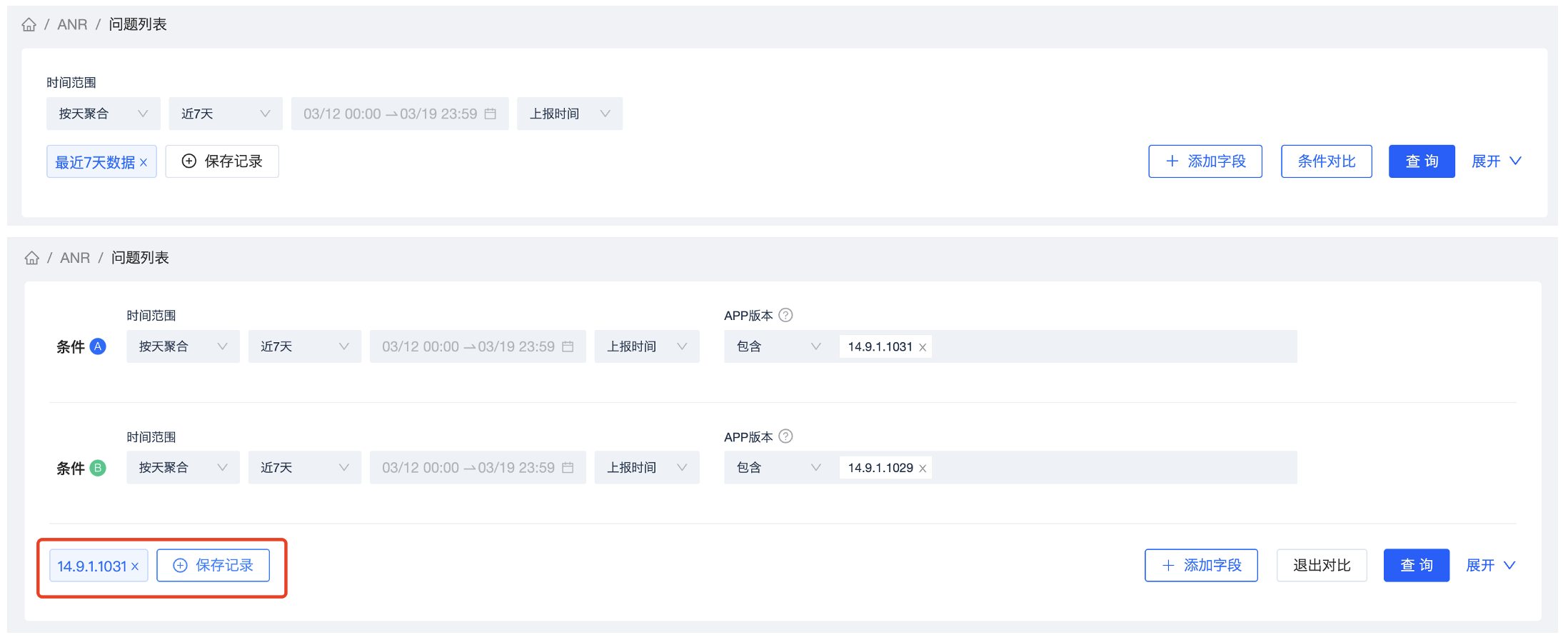Click APP版本 help icon for 条件 B
This screenshot has width=1568, height=640.
click(x=785, y=436)
